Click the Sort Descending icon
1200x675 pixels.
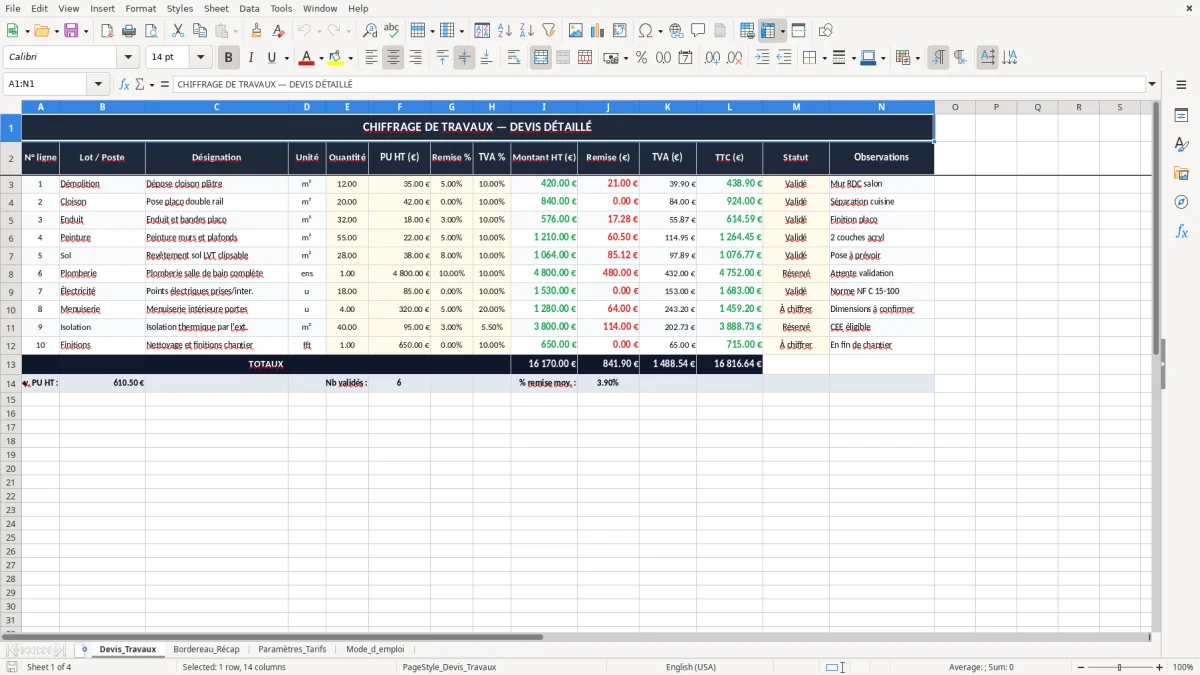(526, 31)
